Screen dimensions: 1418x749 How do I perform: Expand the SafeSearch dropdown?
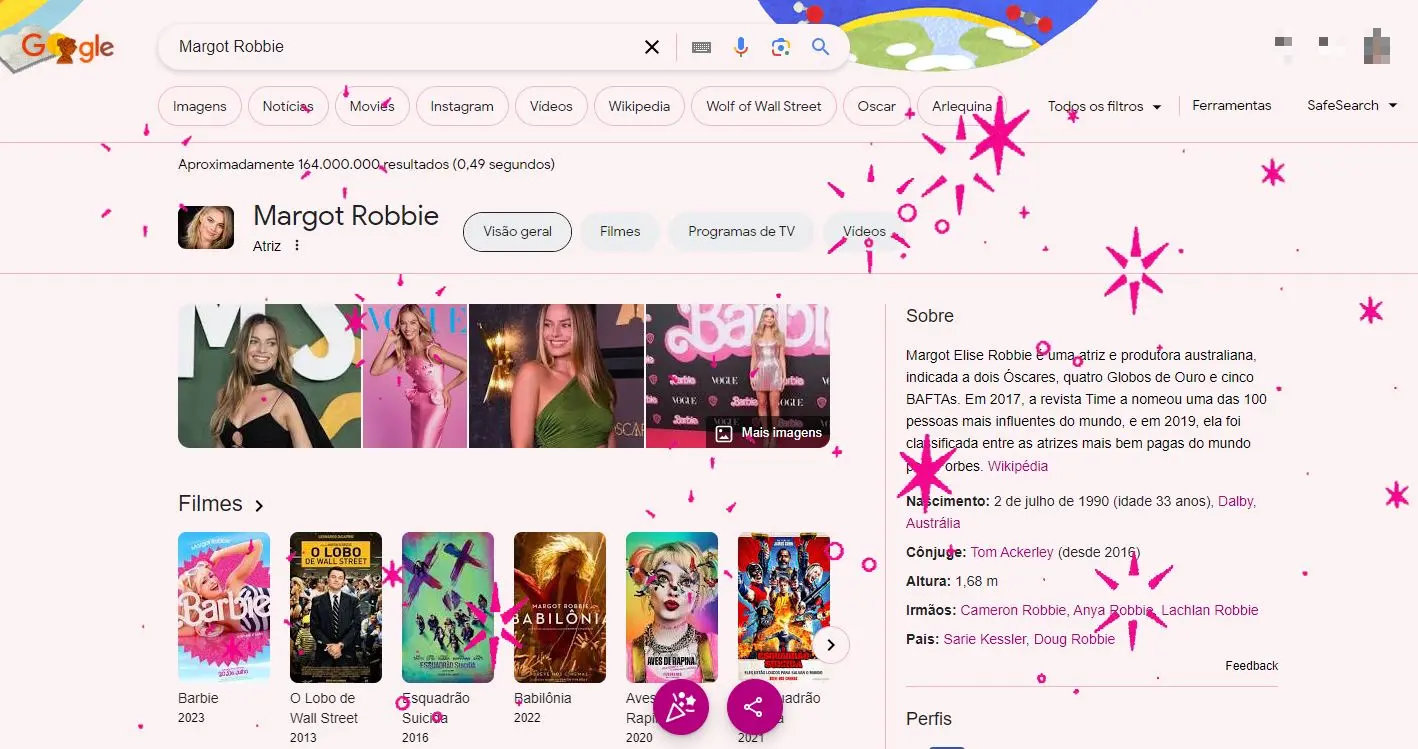click(1351, 105)
